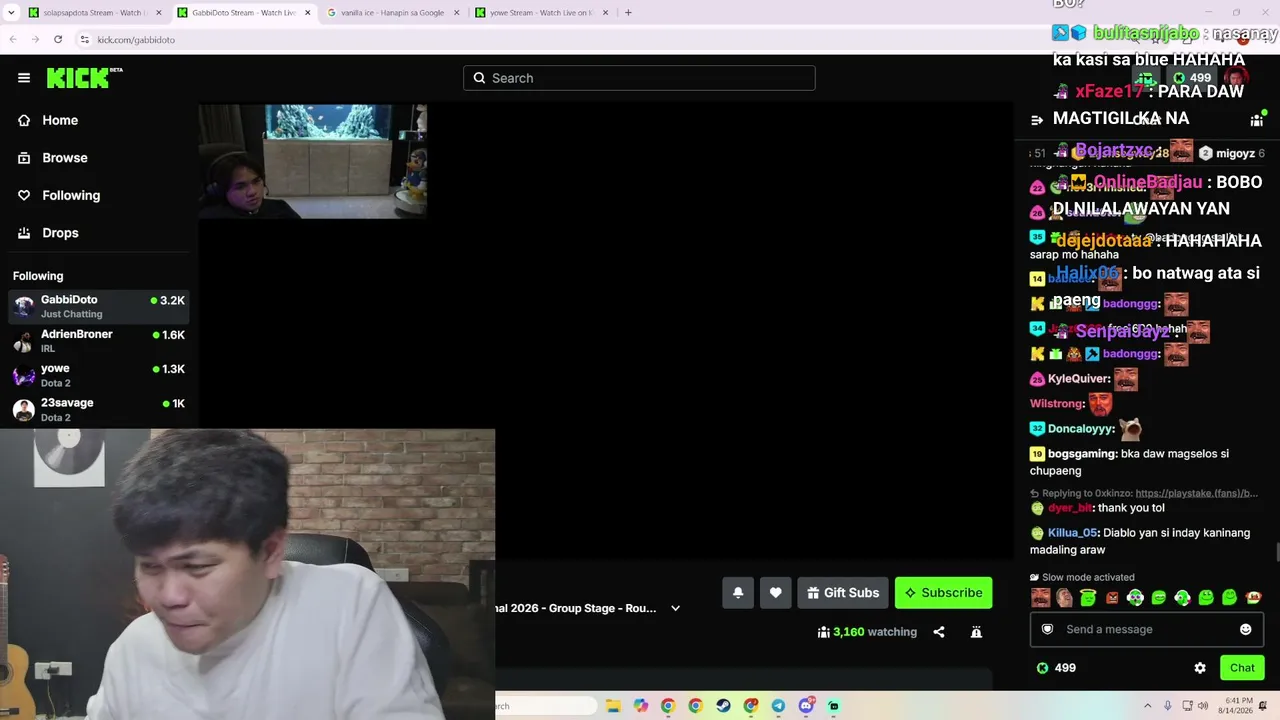The width and height of the screenshot is (1280, 720).
Task: Click the green Chat send button
Action: [x=1242, y=668]
